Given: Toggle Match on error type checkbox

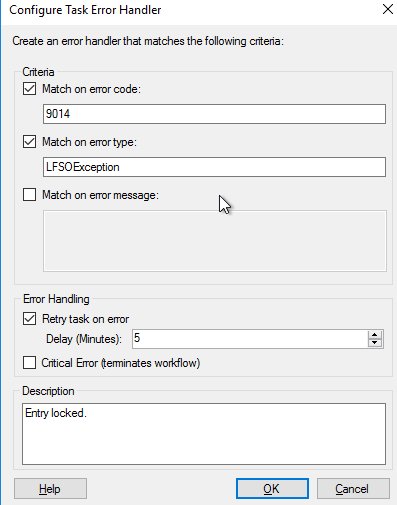Looking at the screenshot, I should 29,142.
